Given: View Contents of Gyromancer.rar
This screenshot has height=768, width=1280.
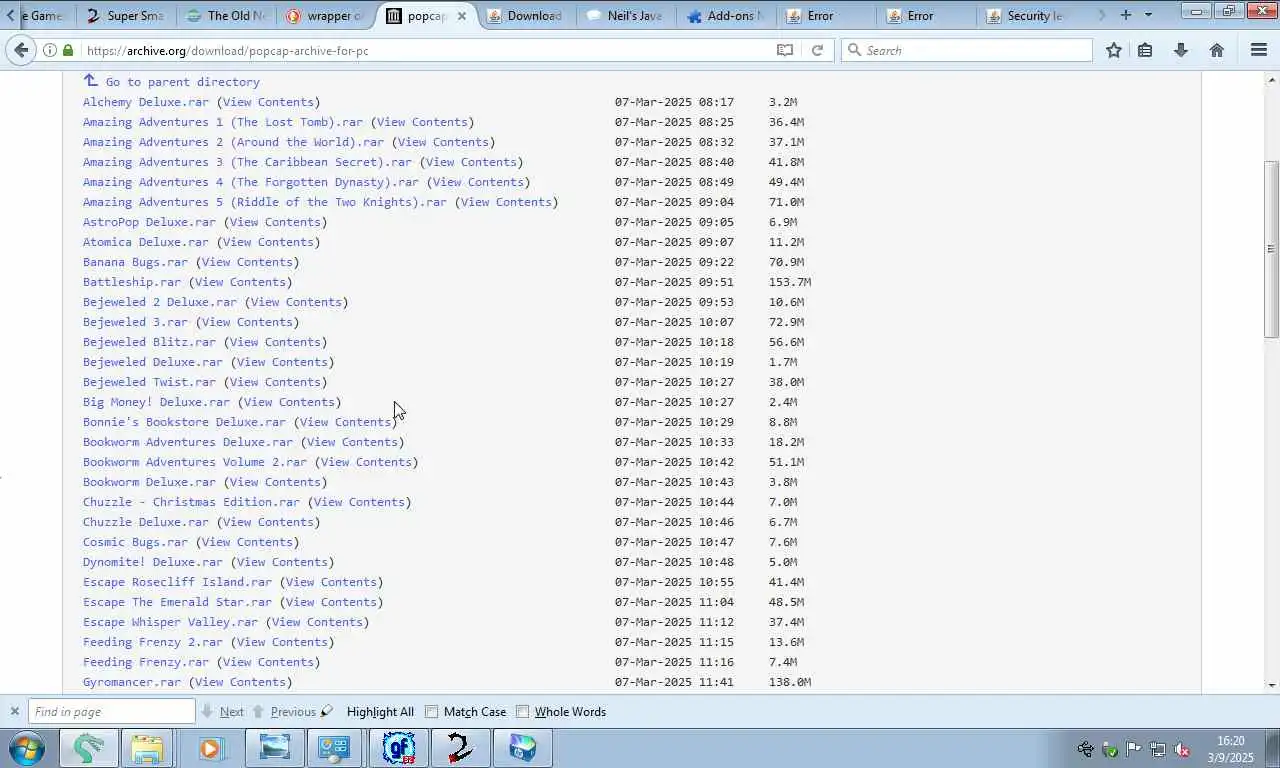Looking at the screenshot, I should coord(240,682).
